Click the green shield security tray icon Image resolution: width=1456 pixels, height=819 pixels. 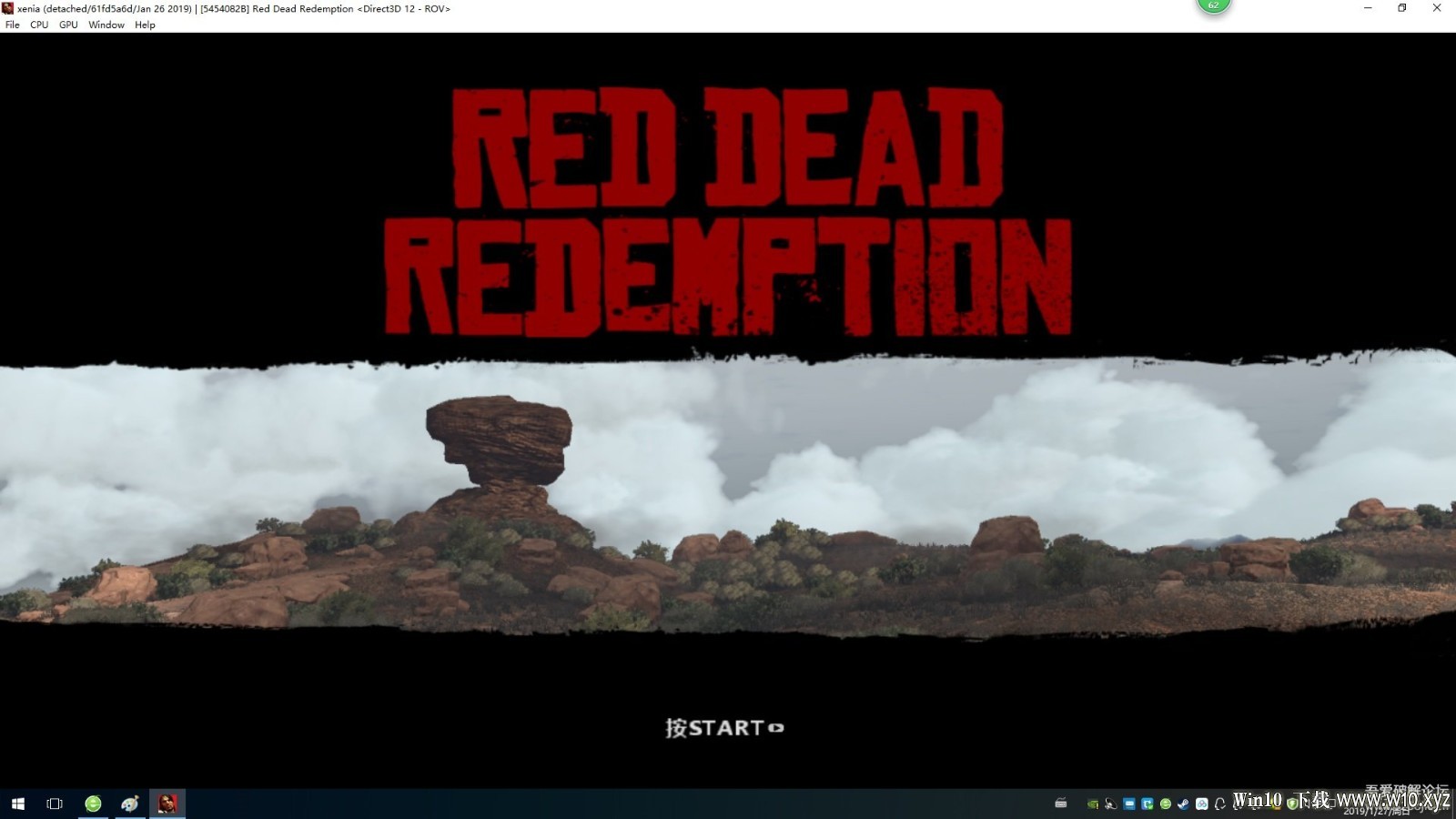(x=1291, y=804)
